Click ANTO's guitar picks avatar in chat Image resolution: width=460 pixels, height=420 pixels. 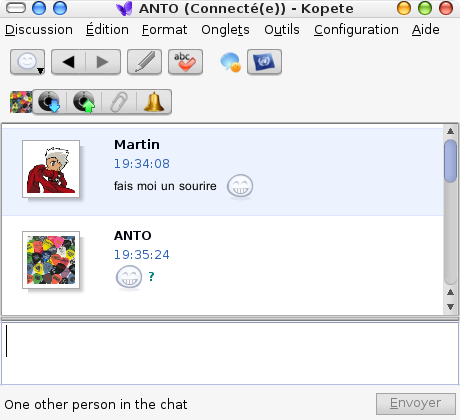pos(51,260)
